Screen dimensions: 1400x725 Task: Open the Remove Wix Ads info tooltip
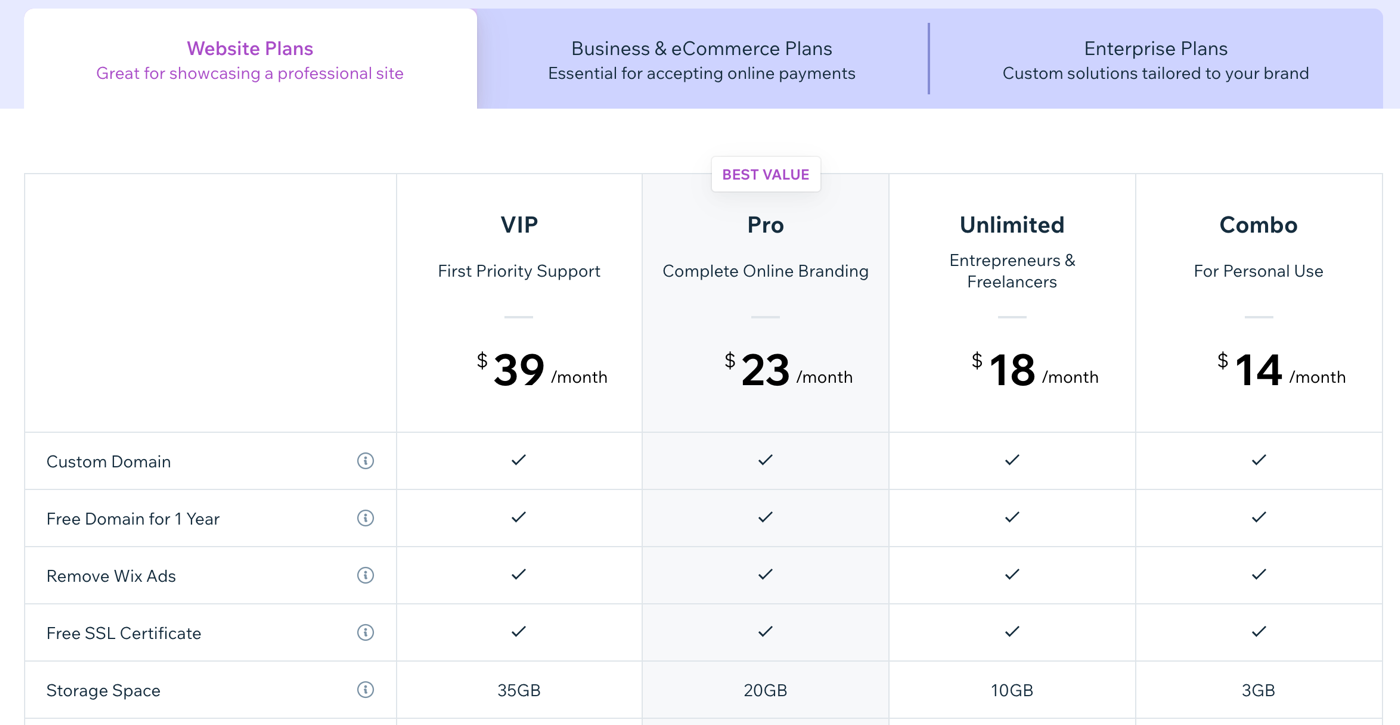click(x=365, y=575)
